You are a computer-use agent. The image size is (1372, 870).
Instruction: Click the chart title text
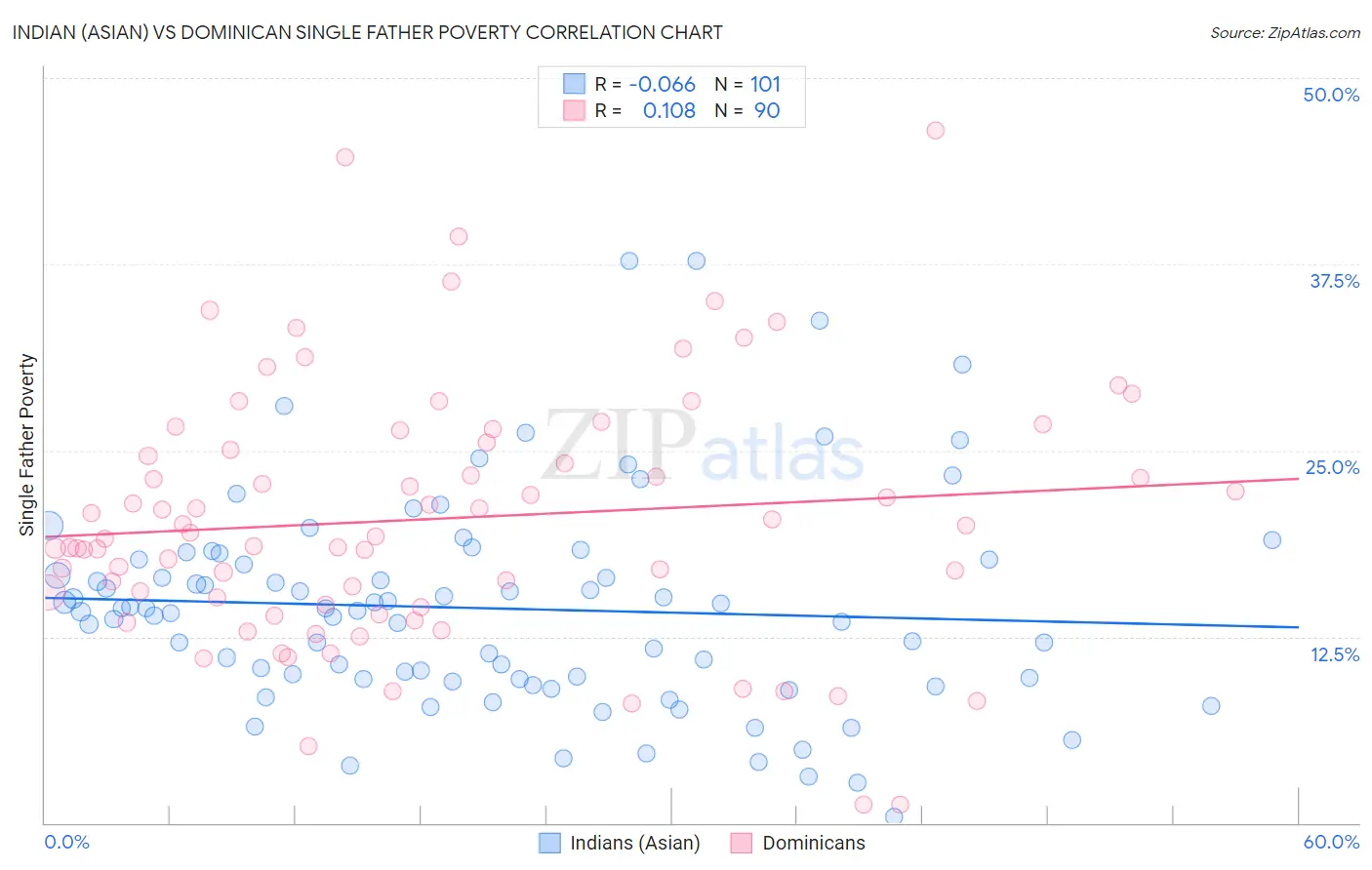point(368,32)
